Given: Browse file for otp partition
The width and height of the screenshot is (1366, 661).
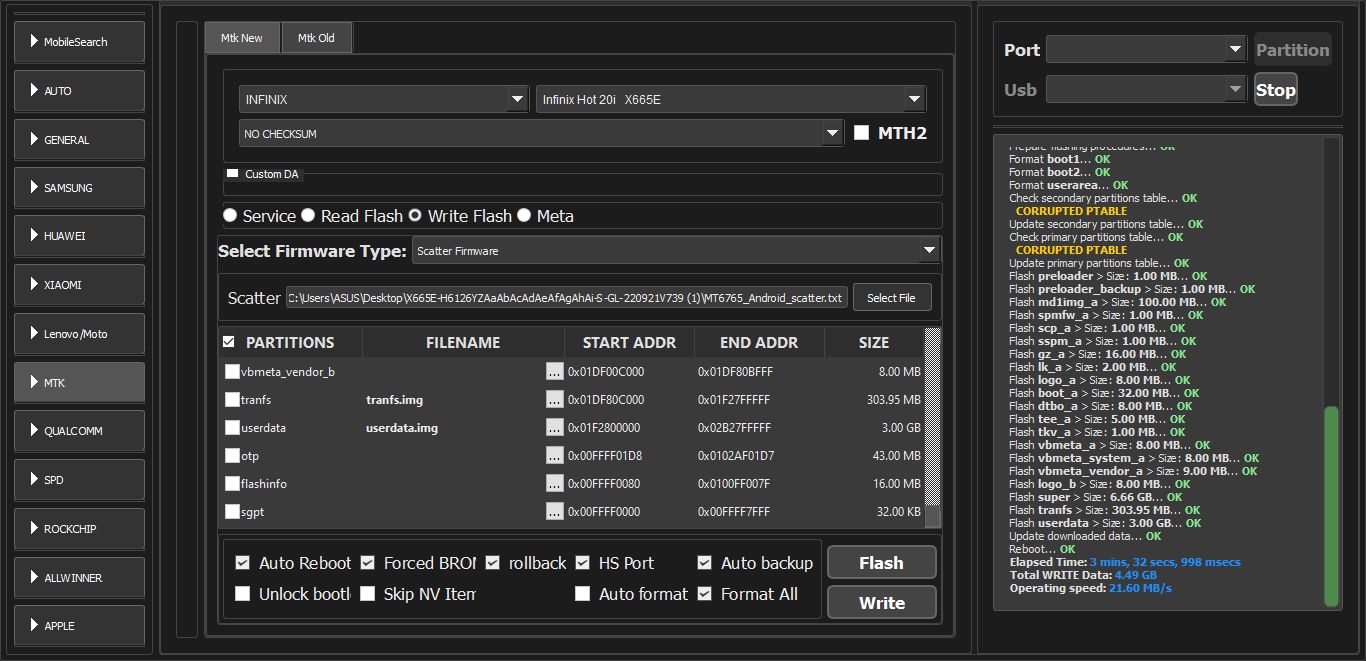Looking at the screenshot, I should pos(554,455).
